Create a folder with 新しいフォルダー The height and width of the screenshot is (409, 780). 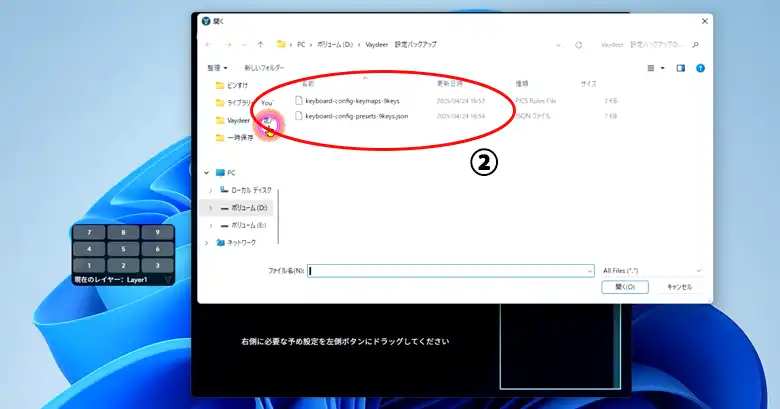point(264,68)
